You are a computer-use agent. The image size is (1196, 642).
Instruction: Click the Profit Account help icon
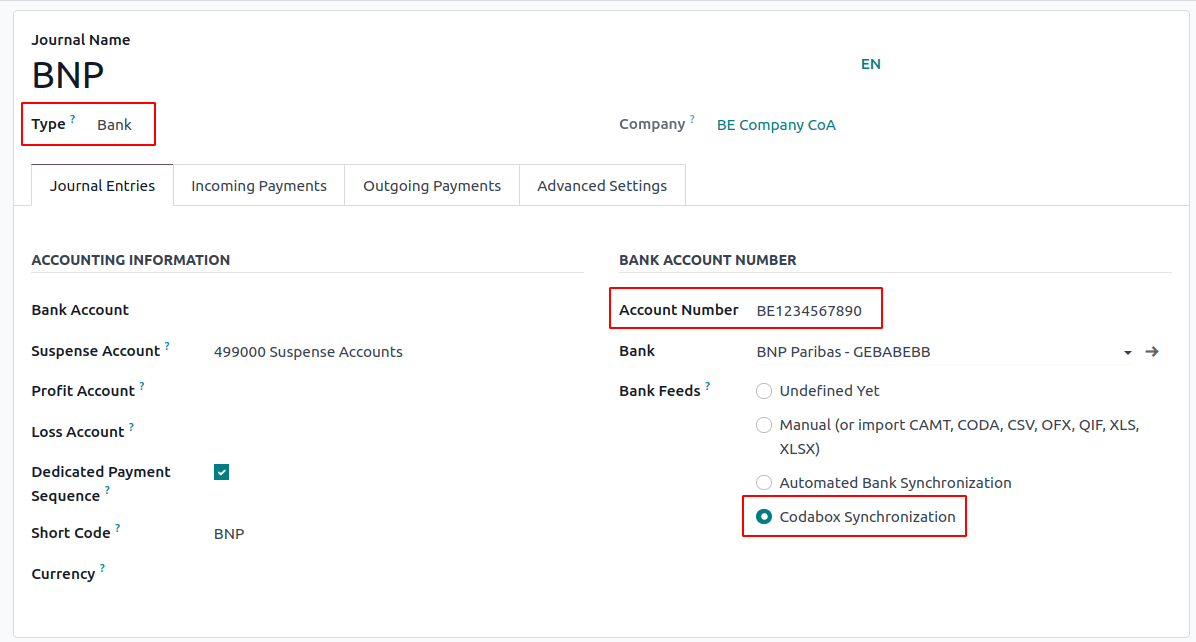[x=142, y=386]
